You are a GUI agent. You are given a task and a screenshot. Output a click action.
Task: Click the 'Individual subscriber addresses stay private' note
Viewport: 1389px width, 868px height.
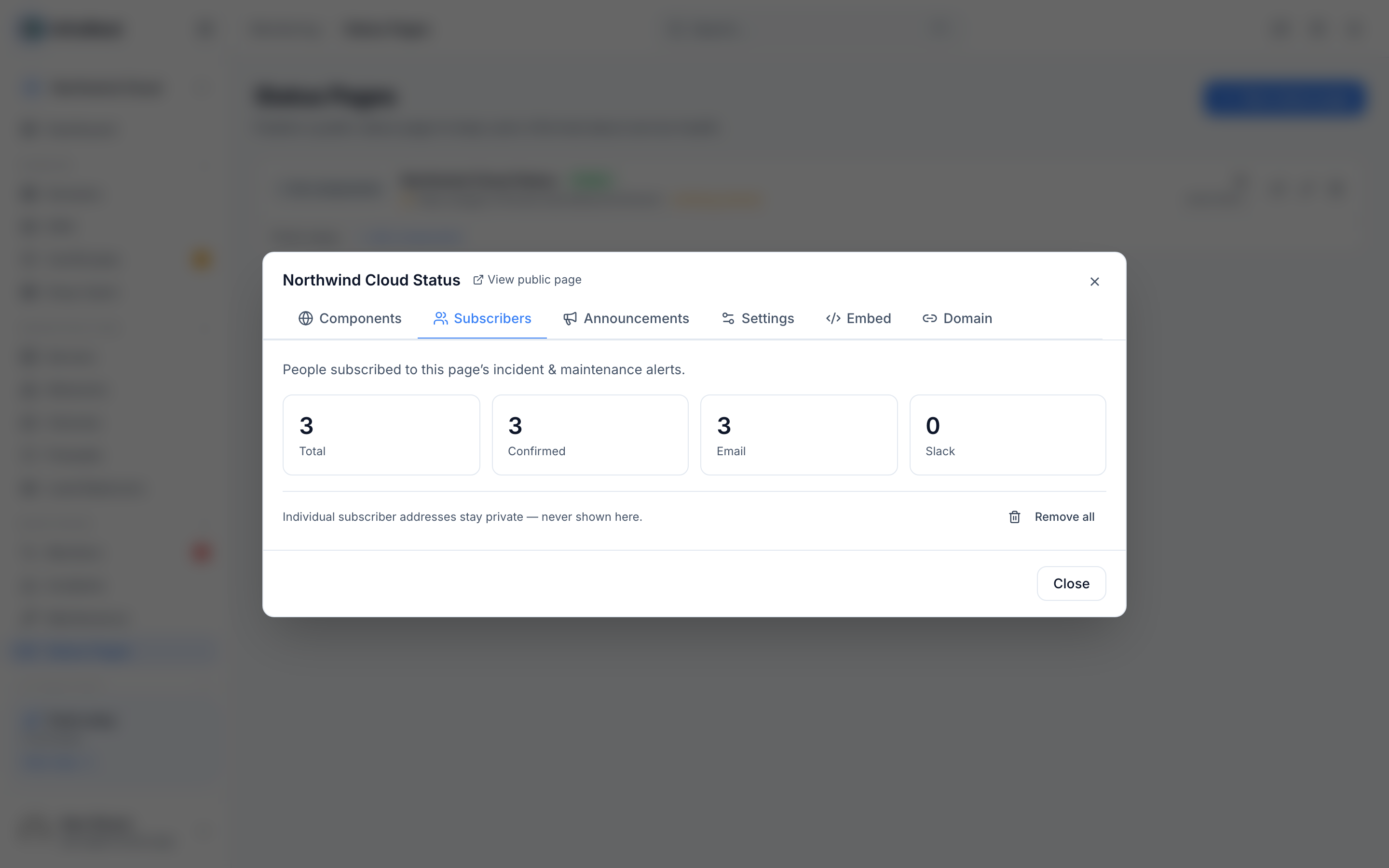[x=462, y=516]
